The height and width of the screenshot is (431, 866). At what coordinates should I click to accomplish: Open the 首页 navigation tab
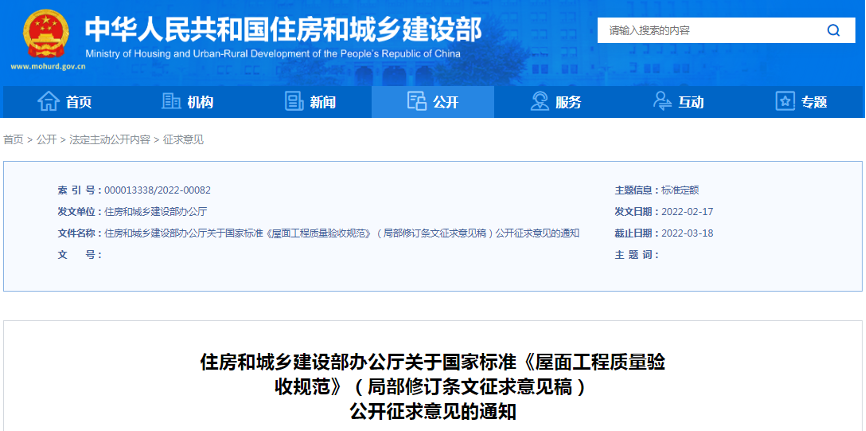pyautogui.click(x=65, y=102)
